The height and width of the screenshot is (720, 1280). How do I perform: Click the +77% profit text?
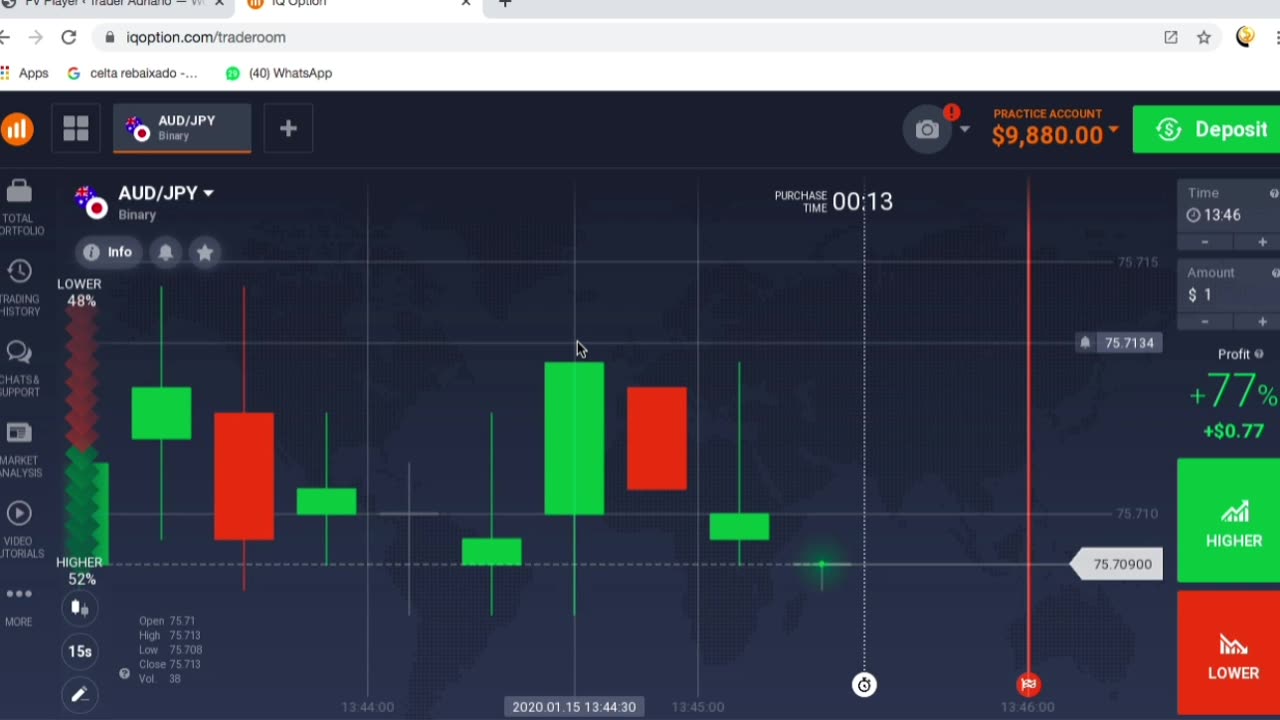click(x=1233, y=393)
